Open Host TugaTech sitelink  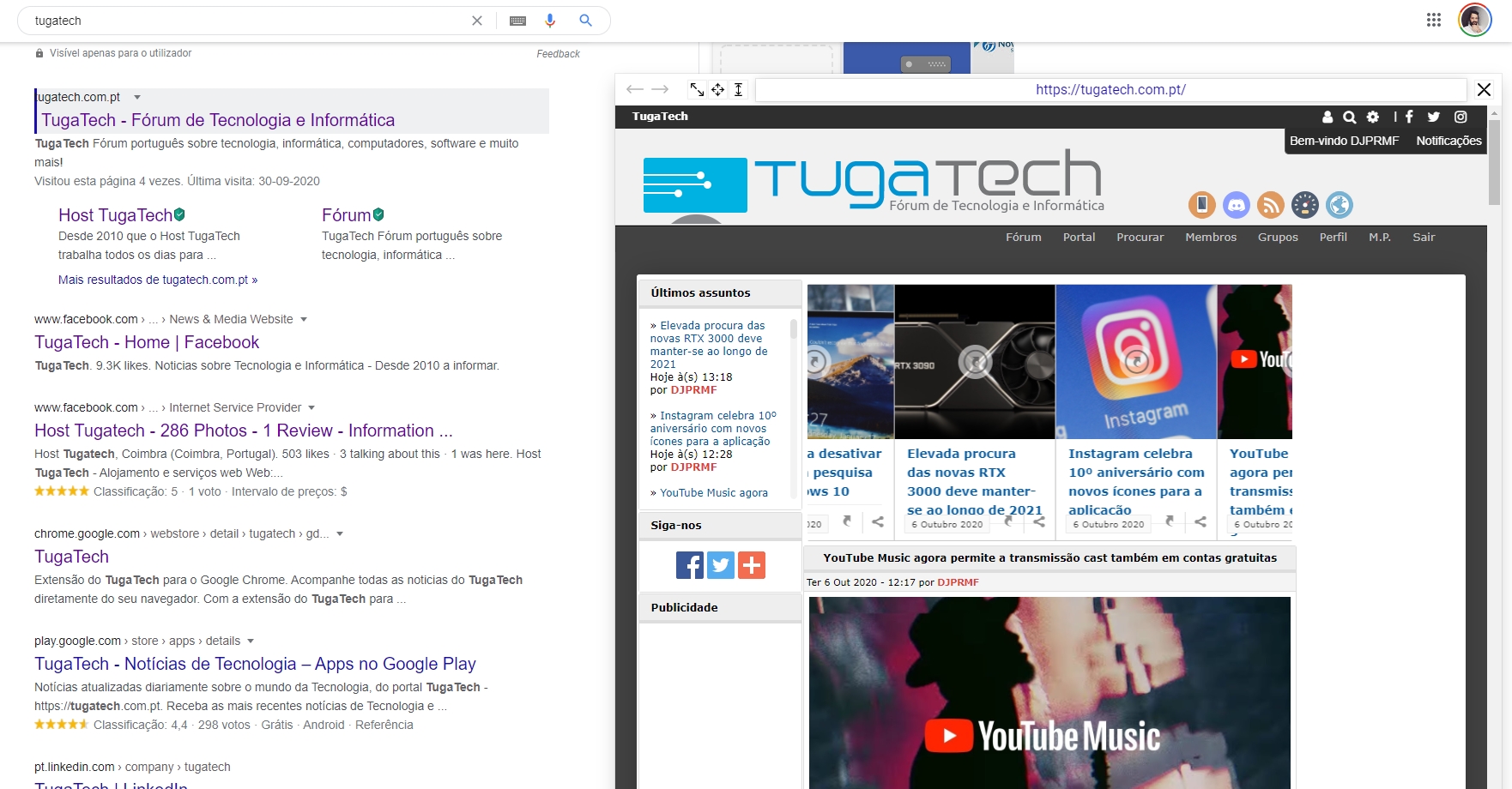coord(115,215)
